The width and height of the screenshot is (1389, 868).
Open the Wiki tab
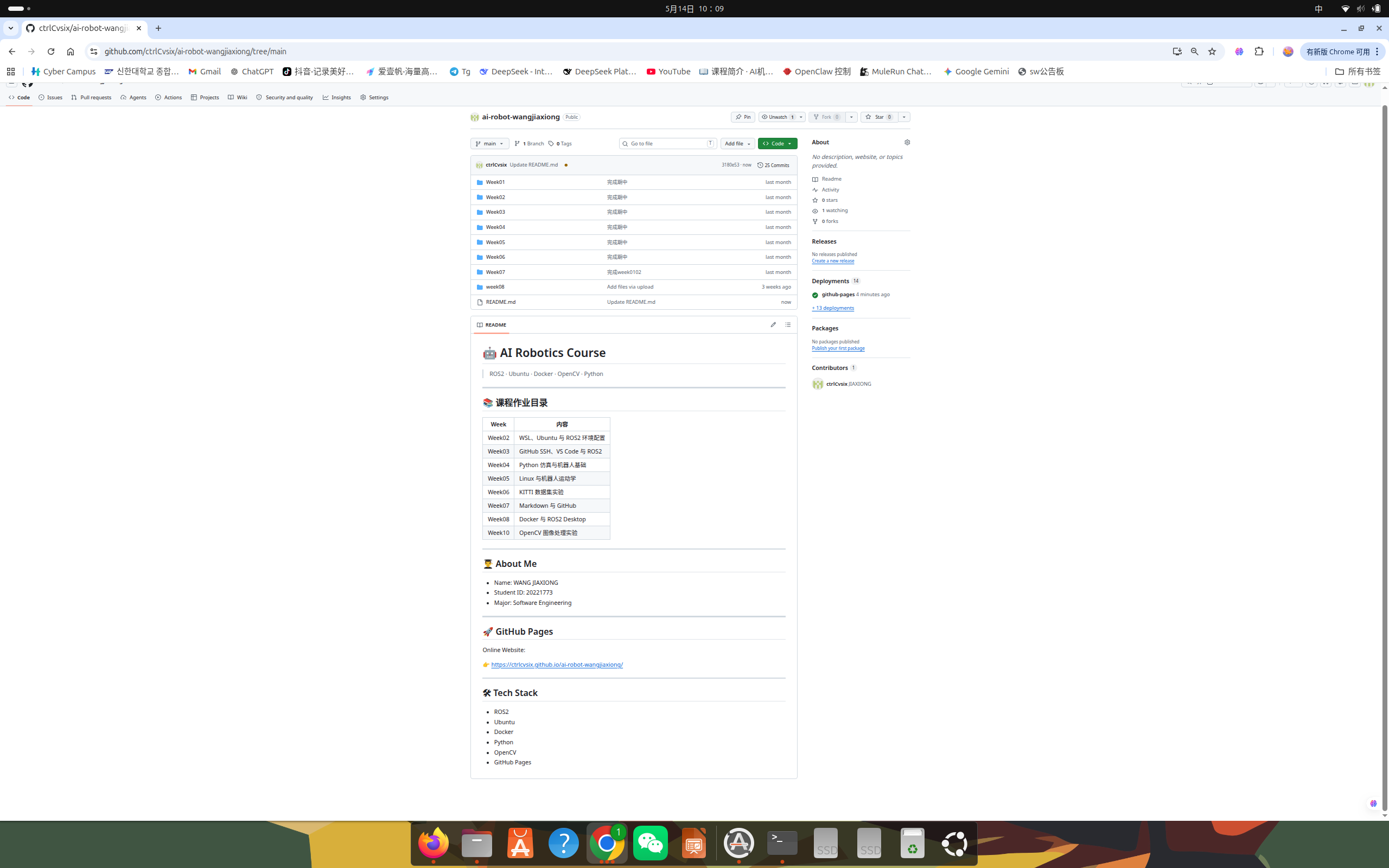pos(238,98)
